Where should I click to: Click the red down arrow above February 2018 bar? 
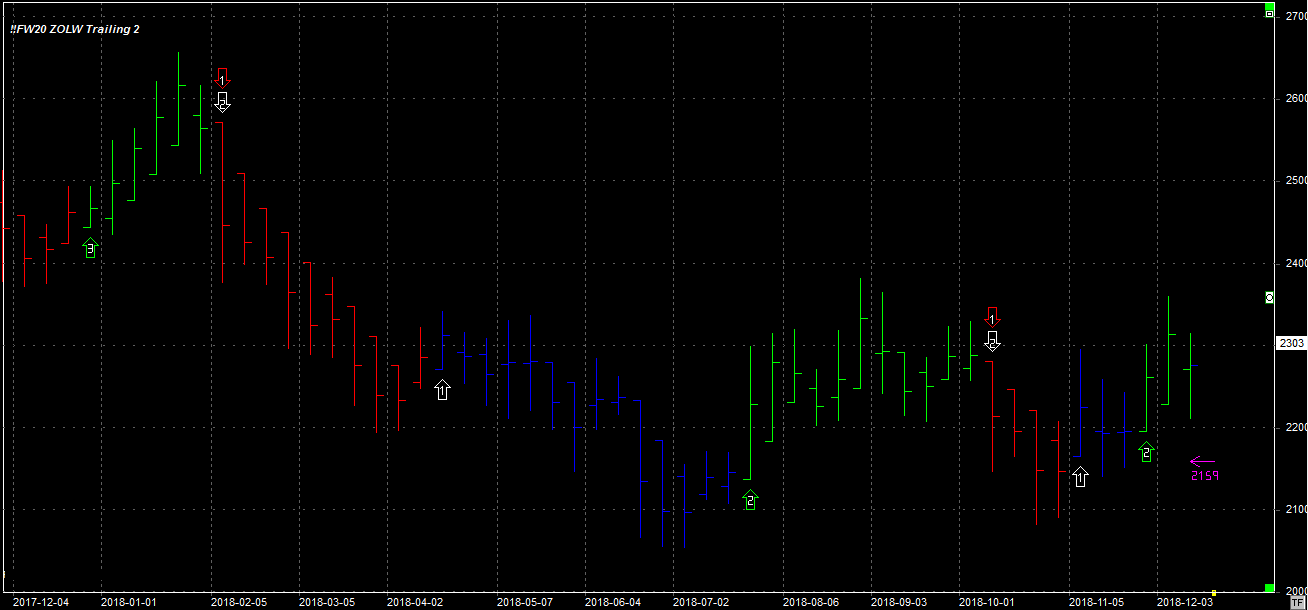tap(223, 77)
